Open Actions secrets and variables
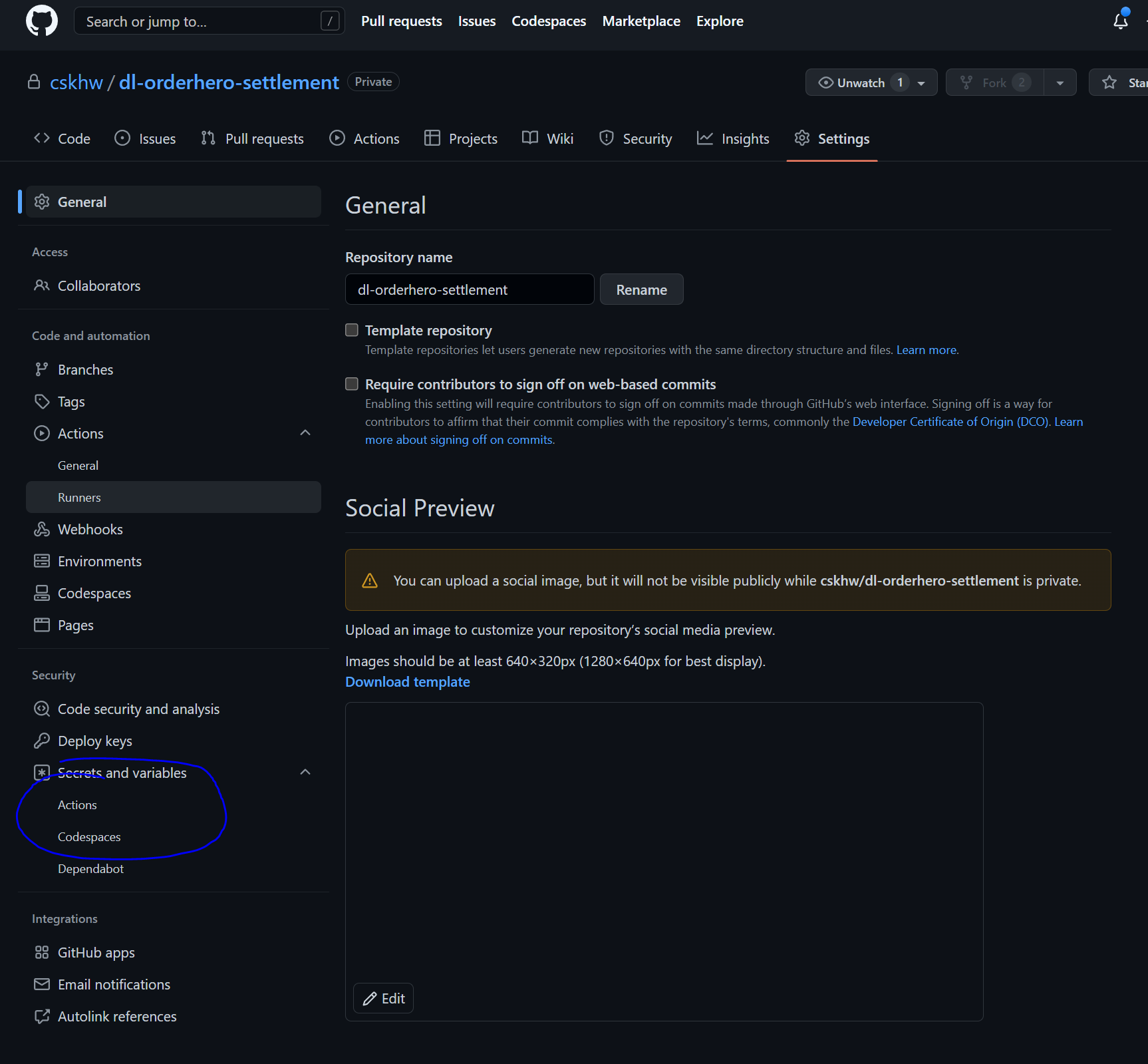Image resolution: width=1148 pixels, height=1064 pixels. click(174, 804)
